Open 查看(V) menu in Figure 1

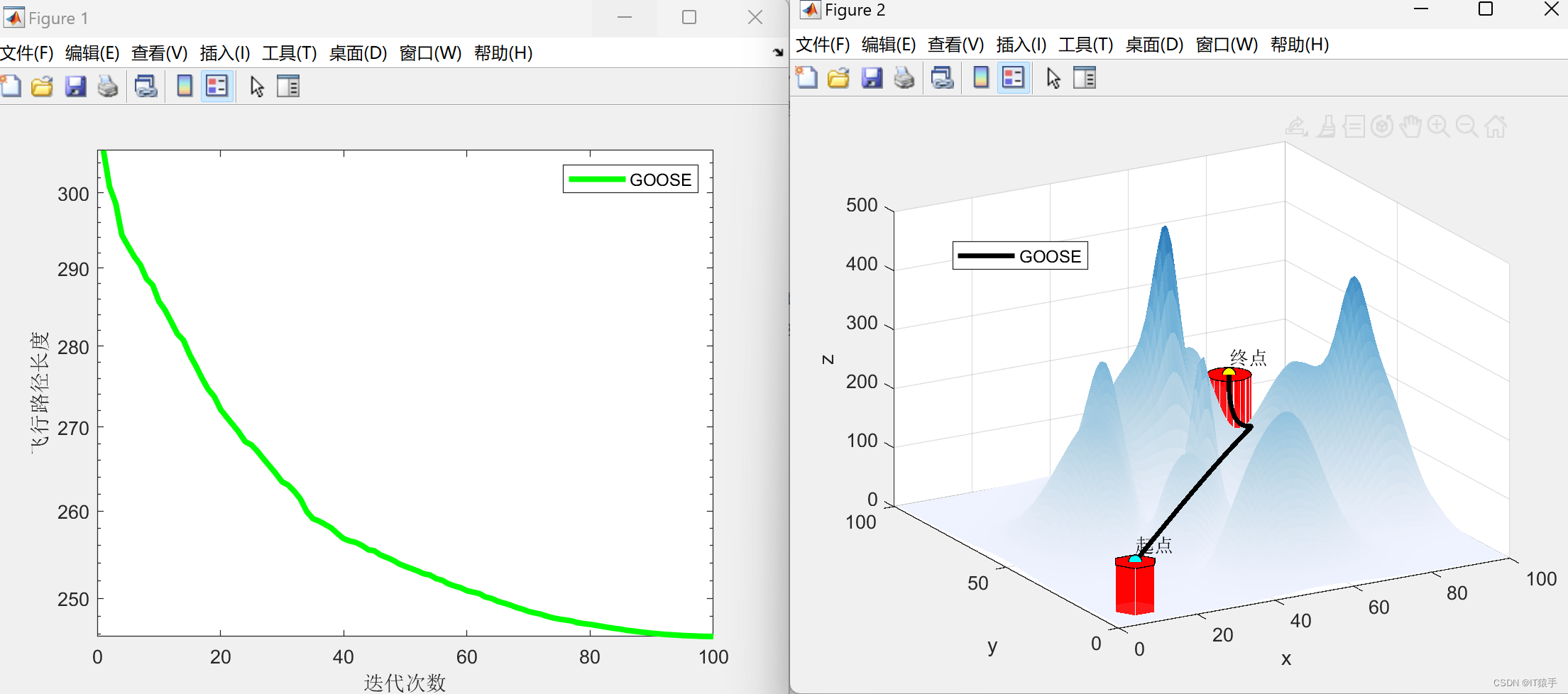click(159, 53)
